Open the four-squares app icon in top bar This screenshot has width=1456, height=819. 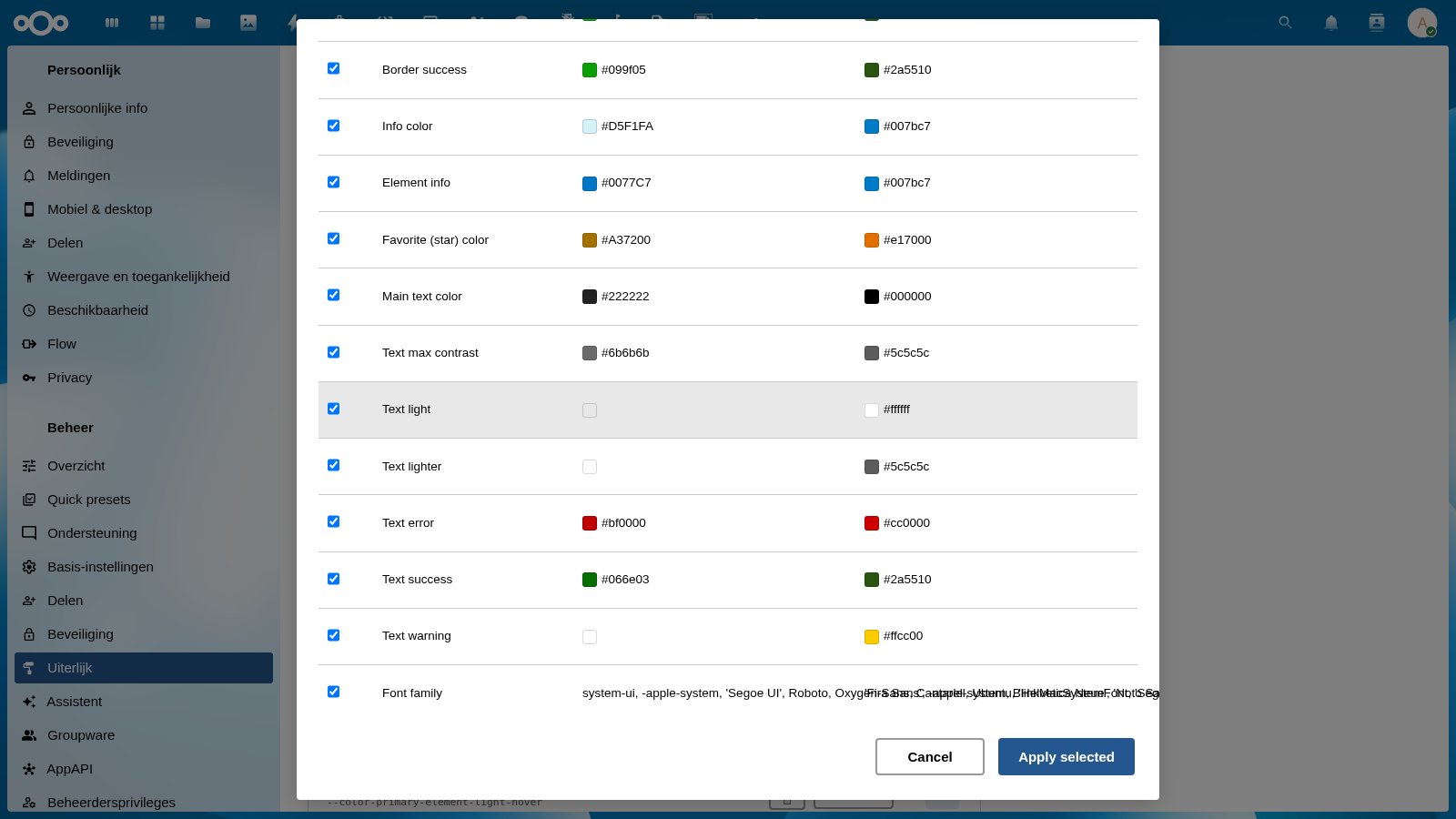point(157,23)
